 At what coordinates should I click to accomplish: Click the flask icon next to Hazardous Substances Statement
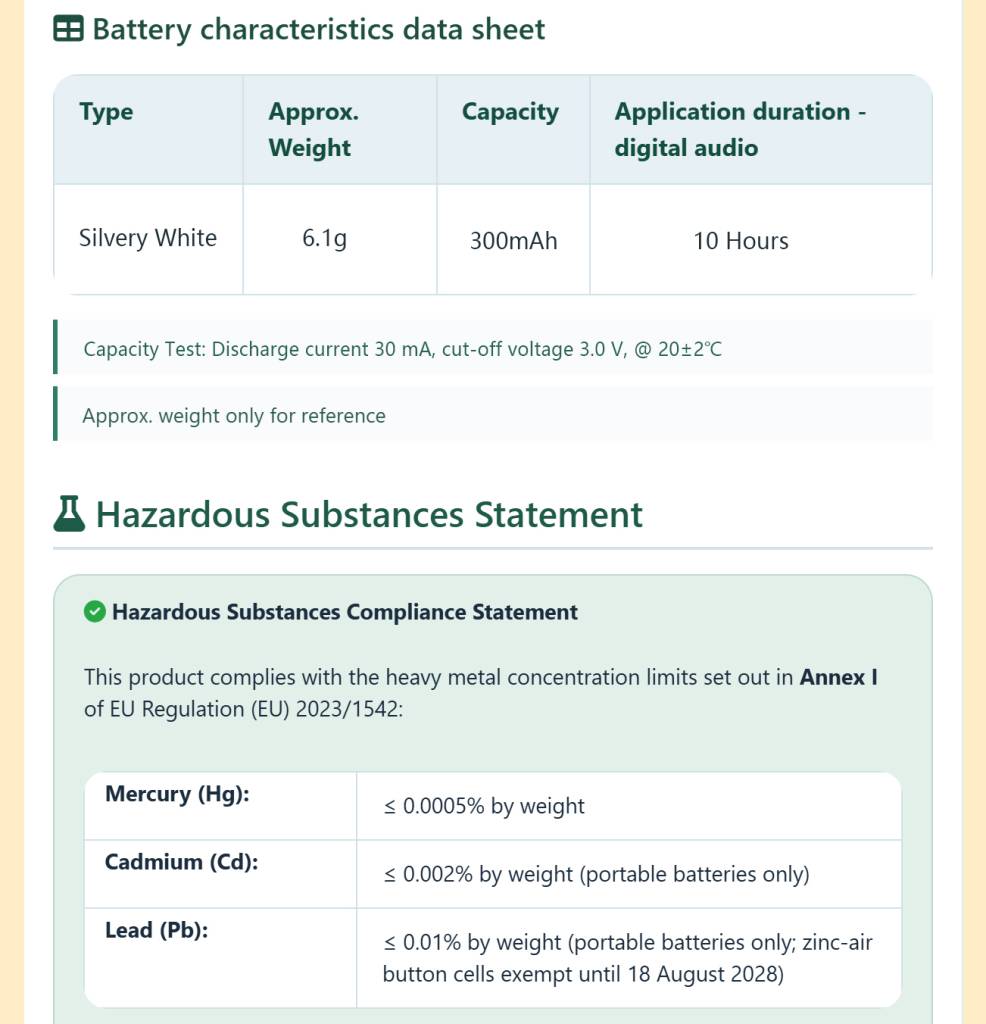69,514
